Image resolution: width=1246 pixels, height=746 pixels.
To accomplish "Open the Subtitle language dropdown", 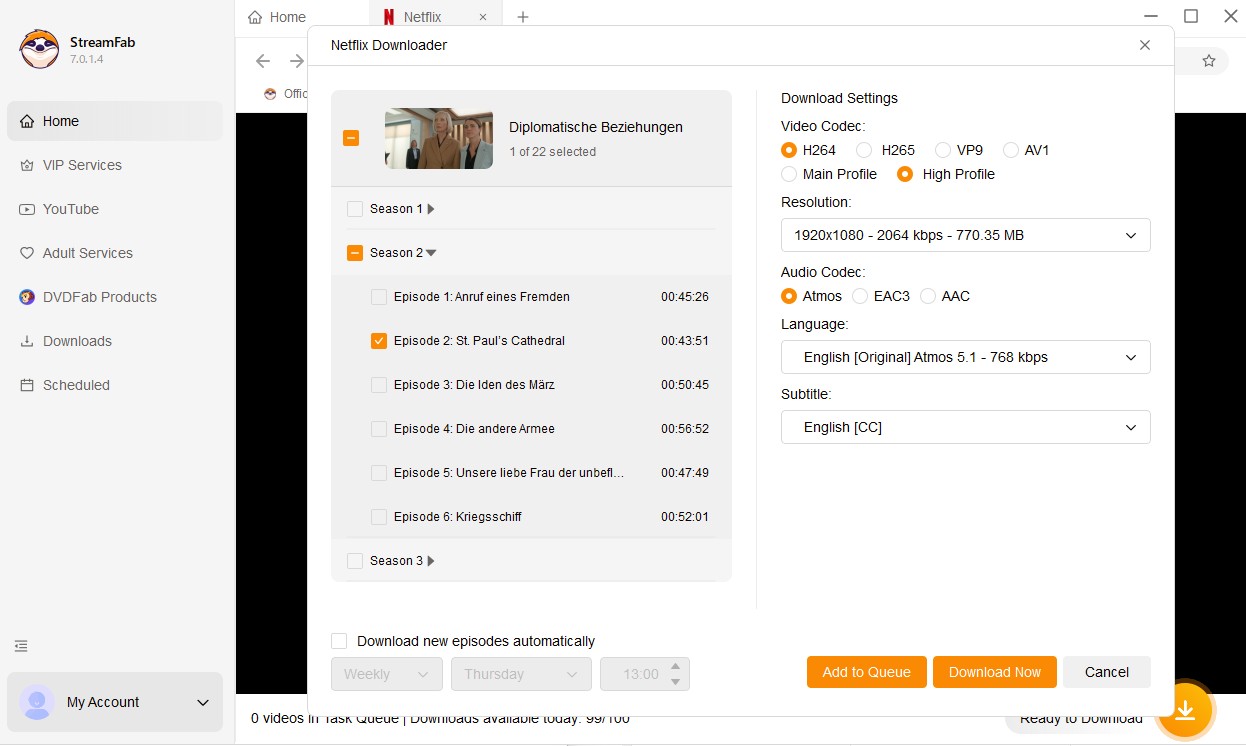I will pyautogui.click(x=964, y=427).
